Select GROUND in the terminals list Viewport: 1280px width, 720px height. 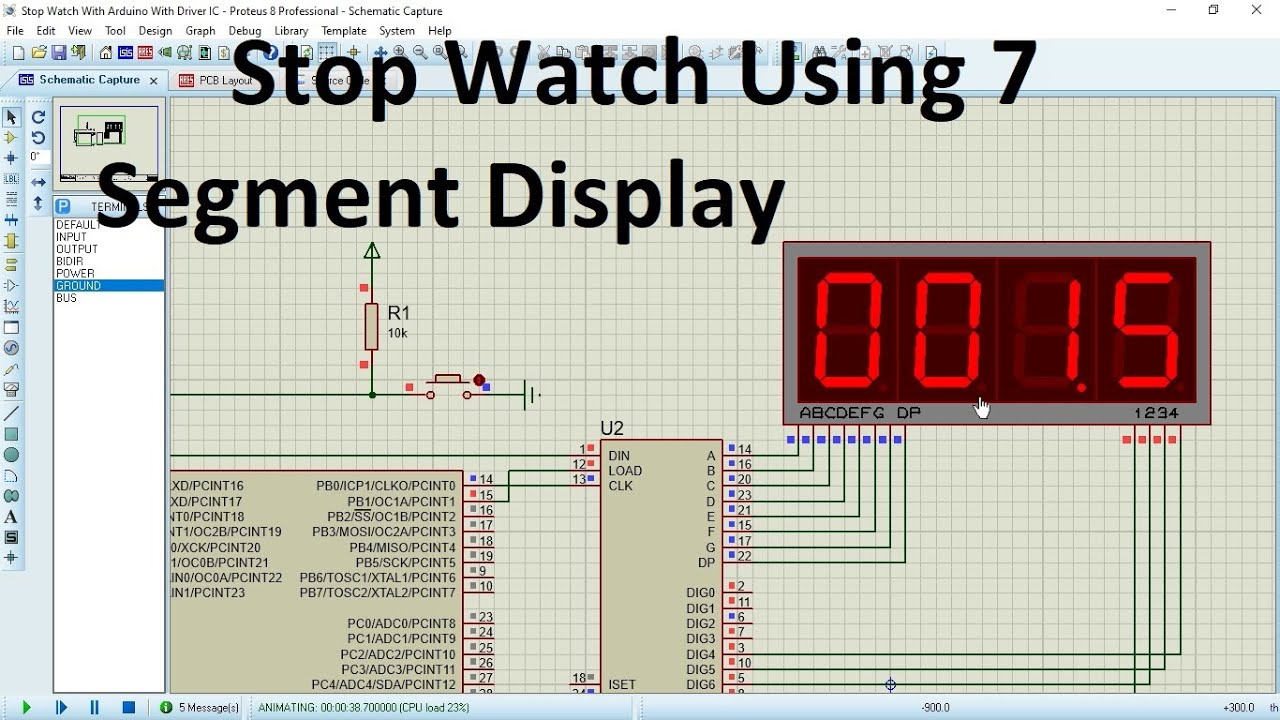tap(109, 285)
